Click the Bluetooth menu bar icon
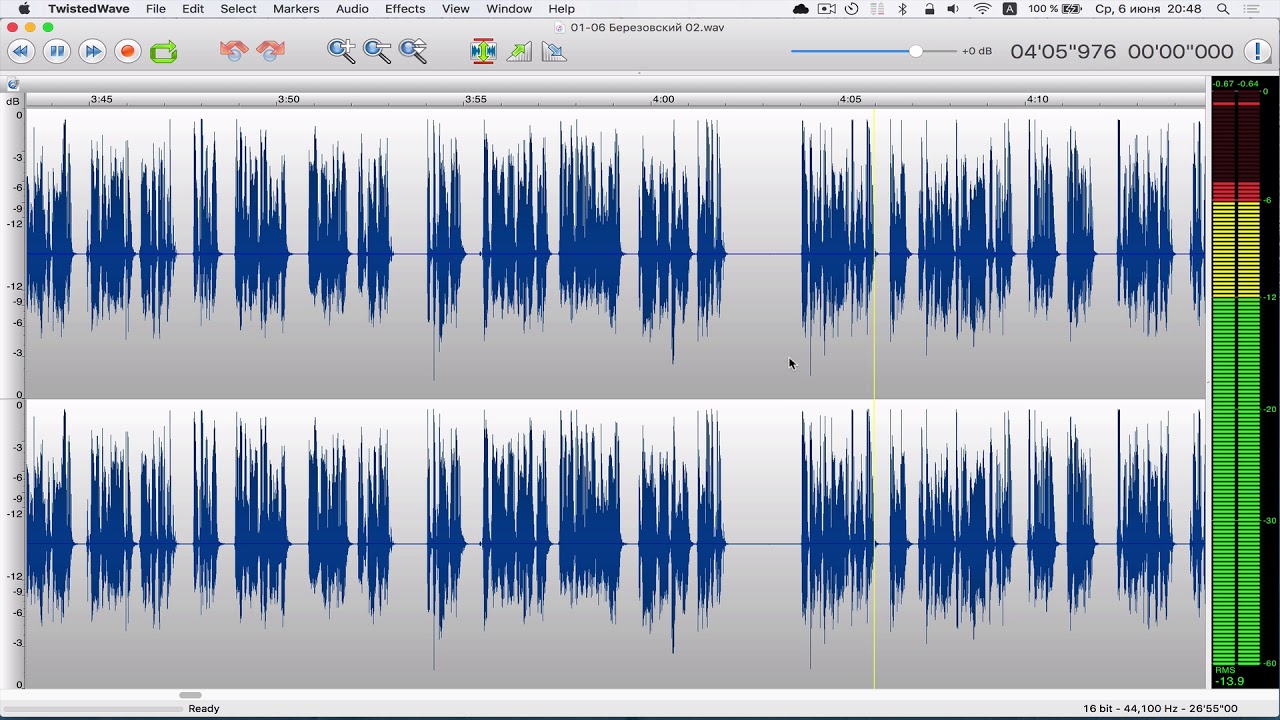 click(x=902, y=9)
